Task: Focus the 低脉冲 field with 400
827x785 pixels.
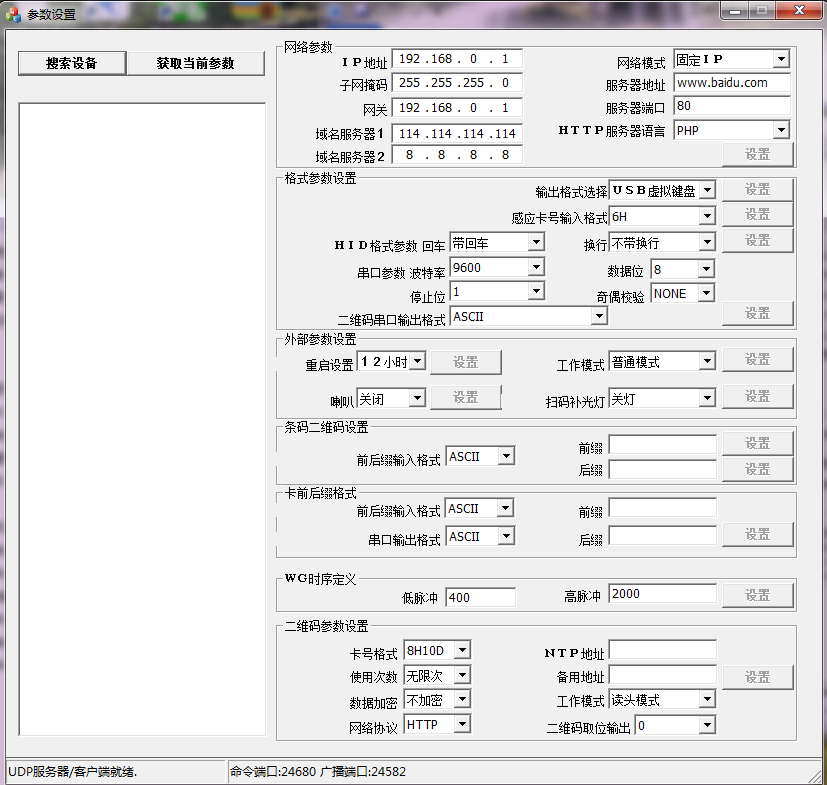Action: (480, 597)
